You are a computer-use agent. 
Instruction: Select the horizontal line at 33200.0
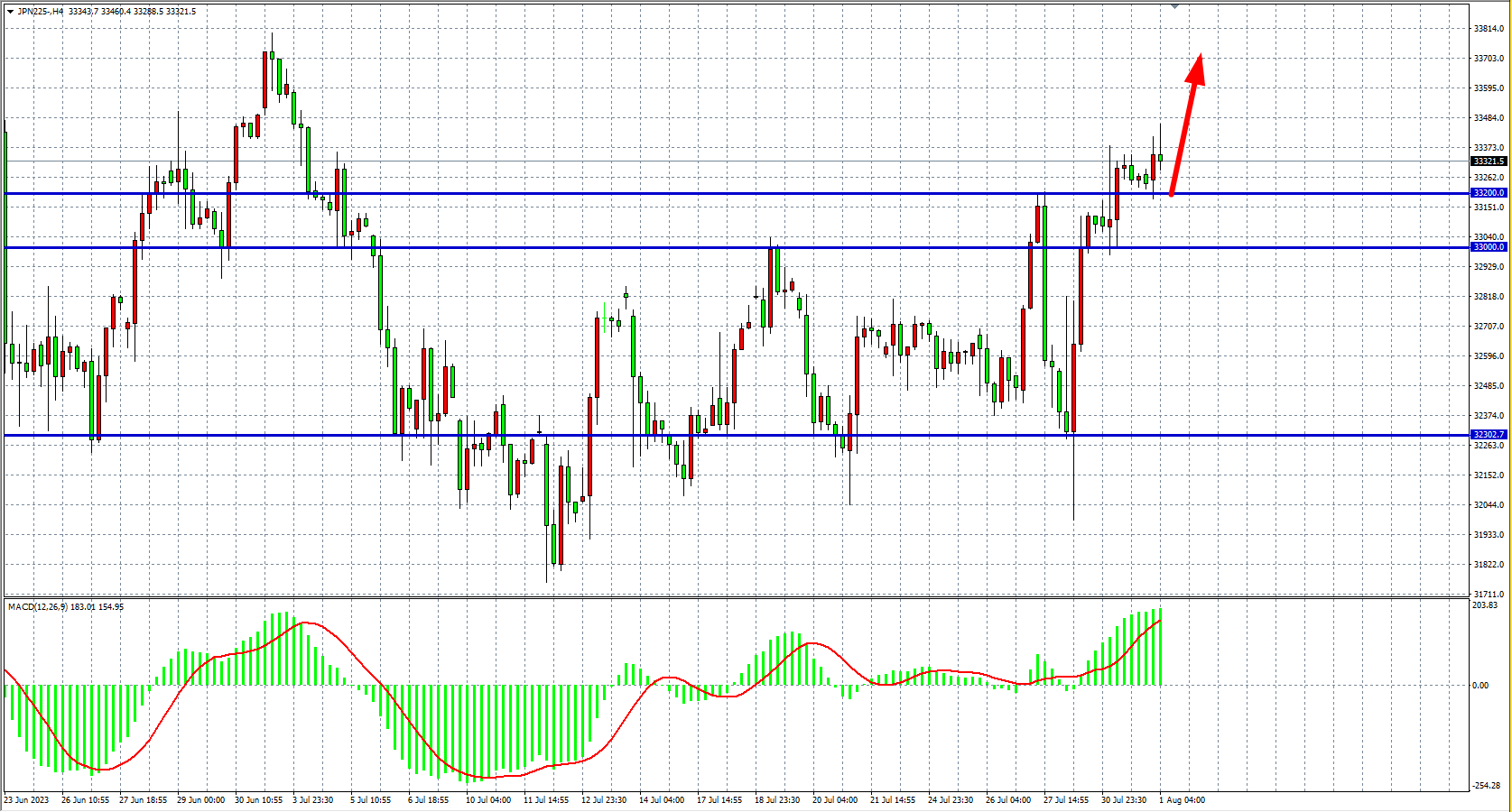(x=632, y=193)
